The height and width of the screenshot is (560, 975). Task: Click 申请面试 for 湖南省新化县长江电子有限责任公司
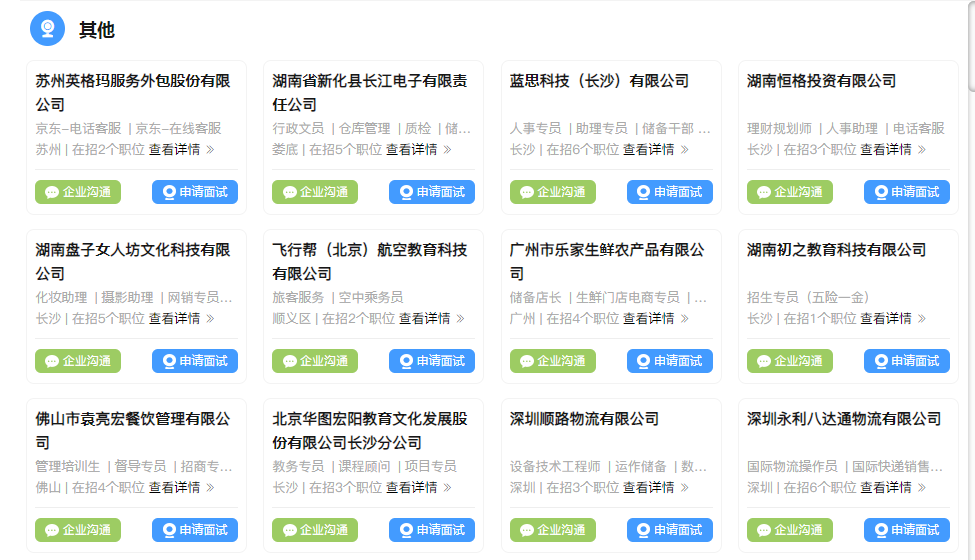(x=432, y=192)
